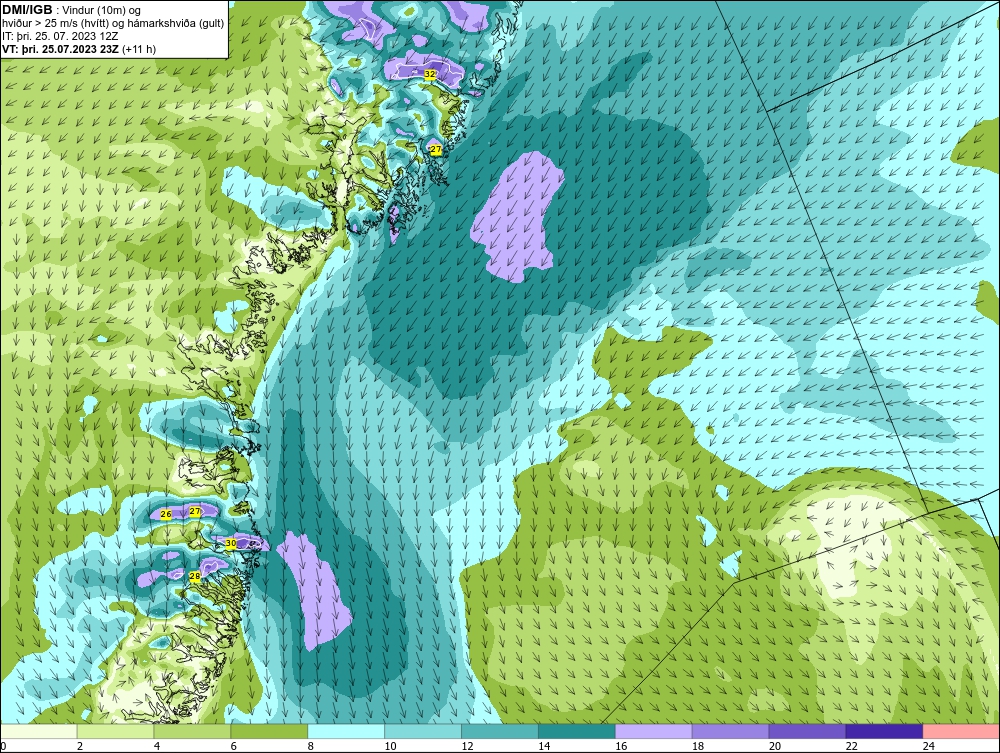The width and height of the screenshot is (1000, 753).
Task: Click the salmon pink legend swatch above 24
Action: pyautogui.click(x=961, y=731)
